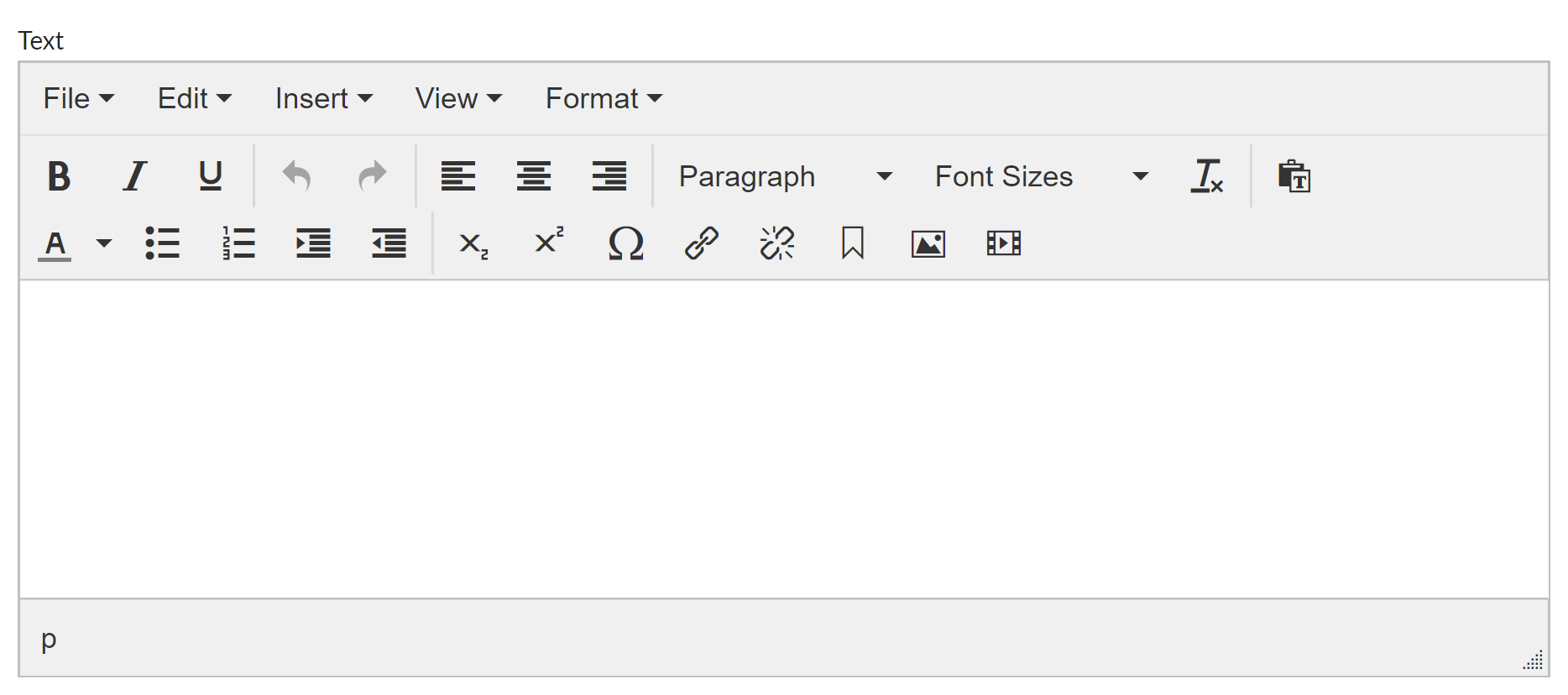Insert an anchor using bookmark icon
Image resolution: width=1568 pixels, height=695 pixels.
pos(852,244)
